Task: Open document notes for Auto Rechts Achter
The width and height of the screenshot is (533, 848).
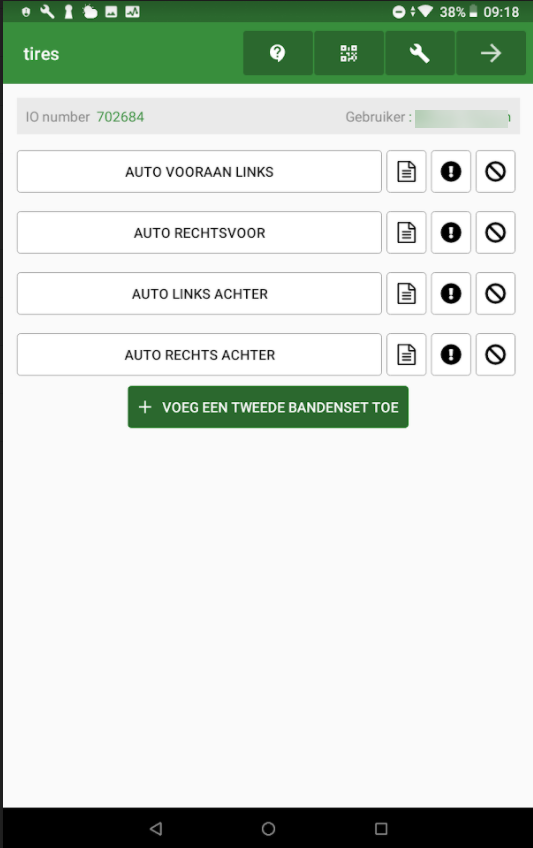Action: click(407, 355)
